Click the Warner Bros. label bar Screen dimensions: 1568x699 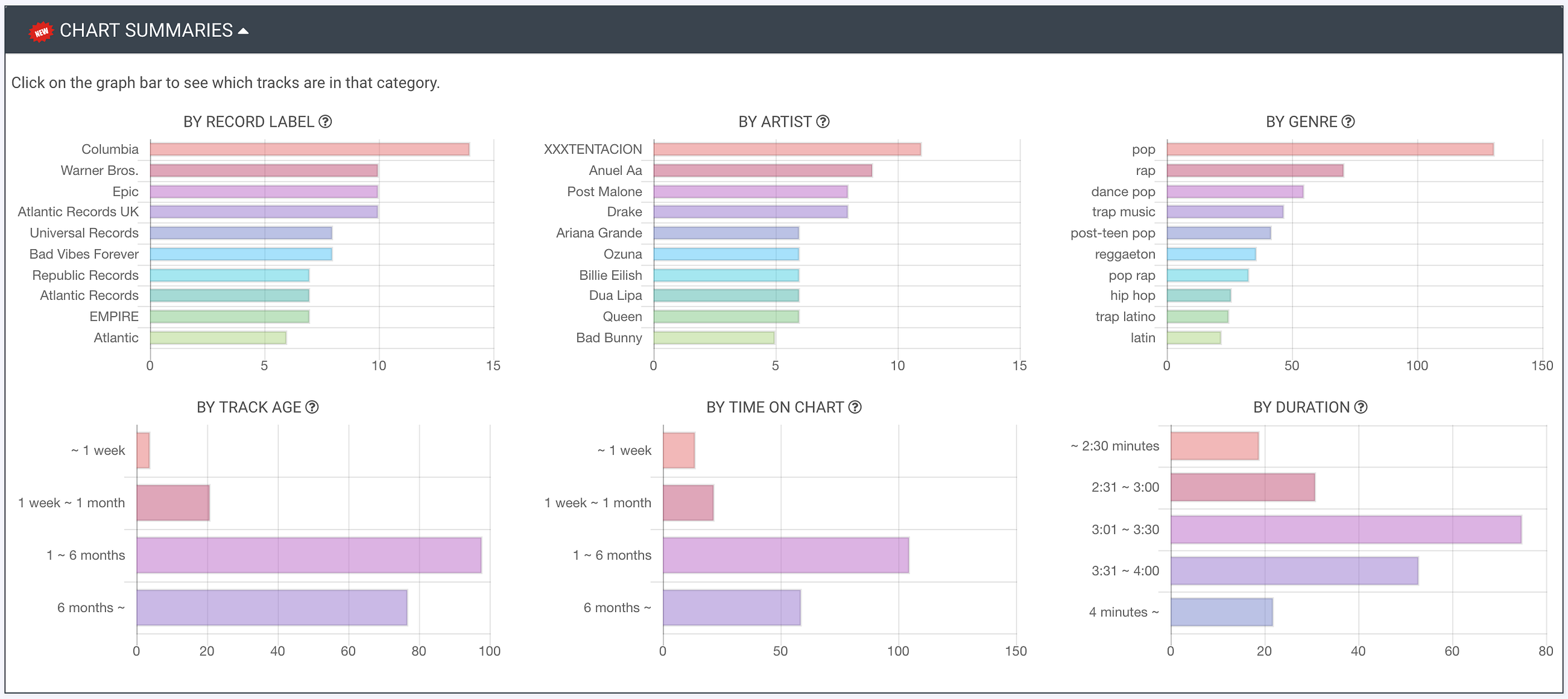coord(264,171)
